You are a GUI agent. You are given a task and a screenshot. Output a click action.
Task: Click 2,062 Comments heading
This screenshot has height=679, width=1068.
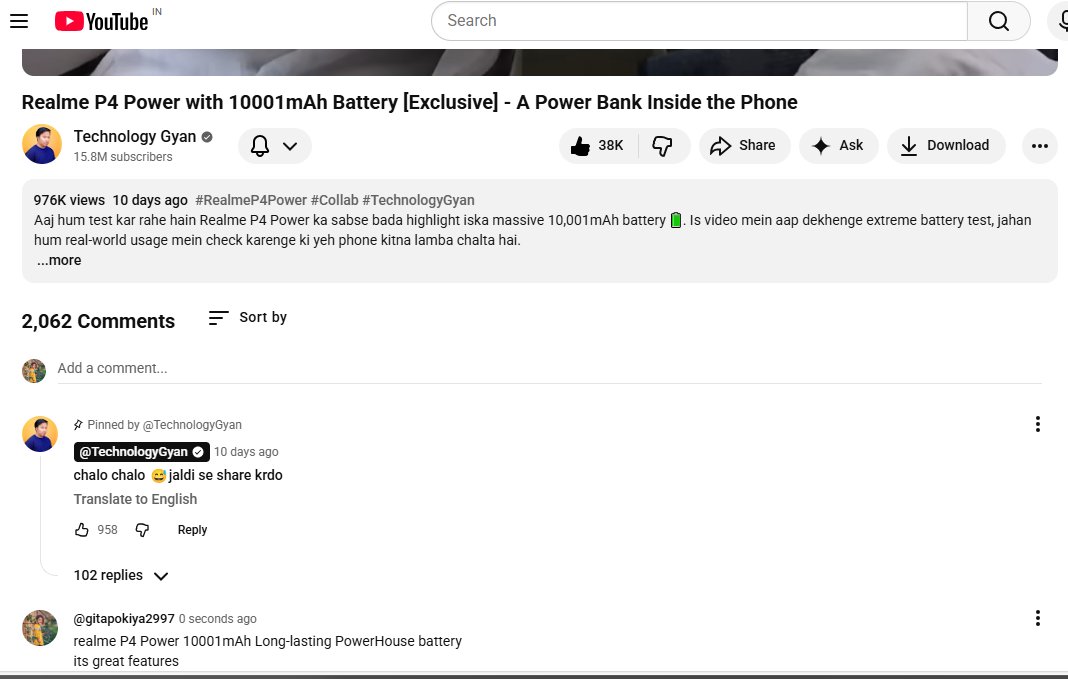(x=98, y=321)
